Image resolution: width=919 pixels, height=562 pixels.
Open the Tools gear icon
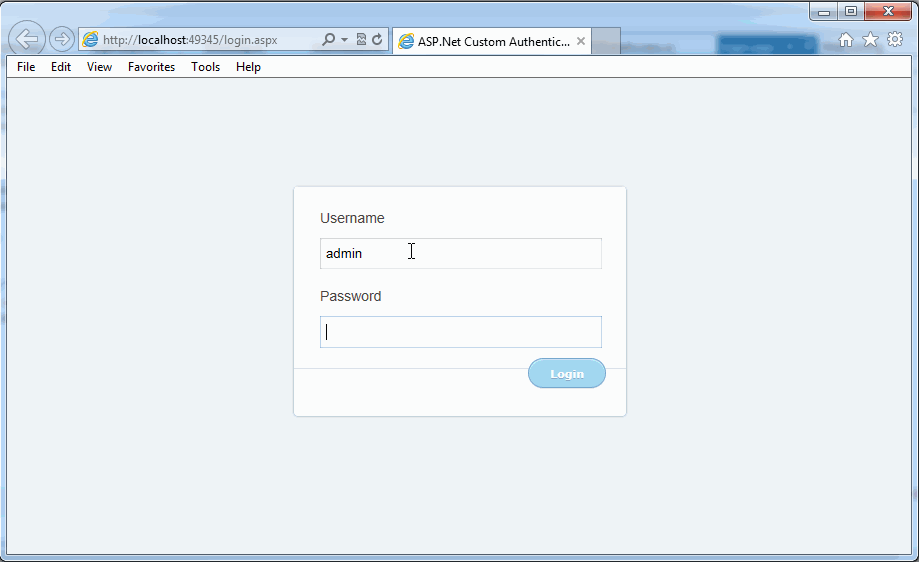(x=895, y=40)
